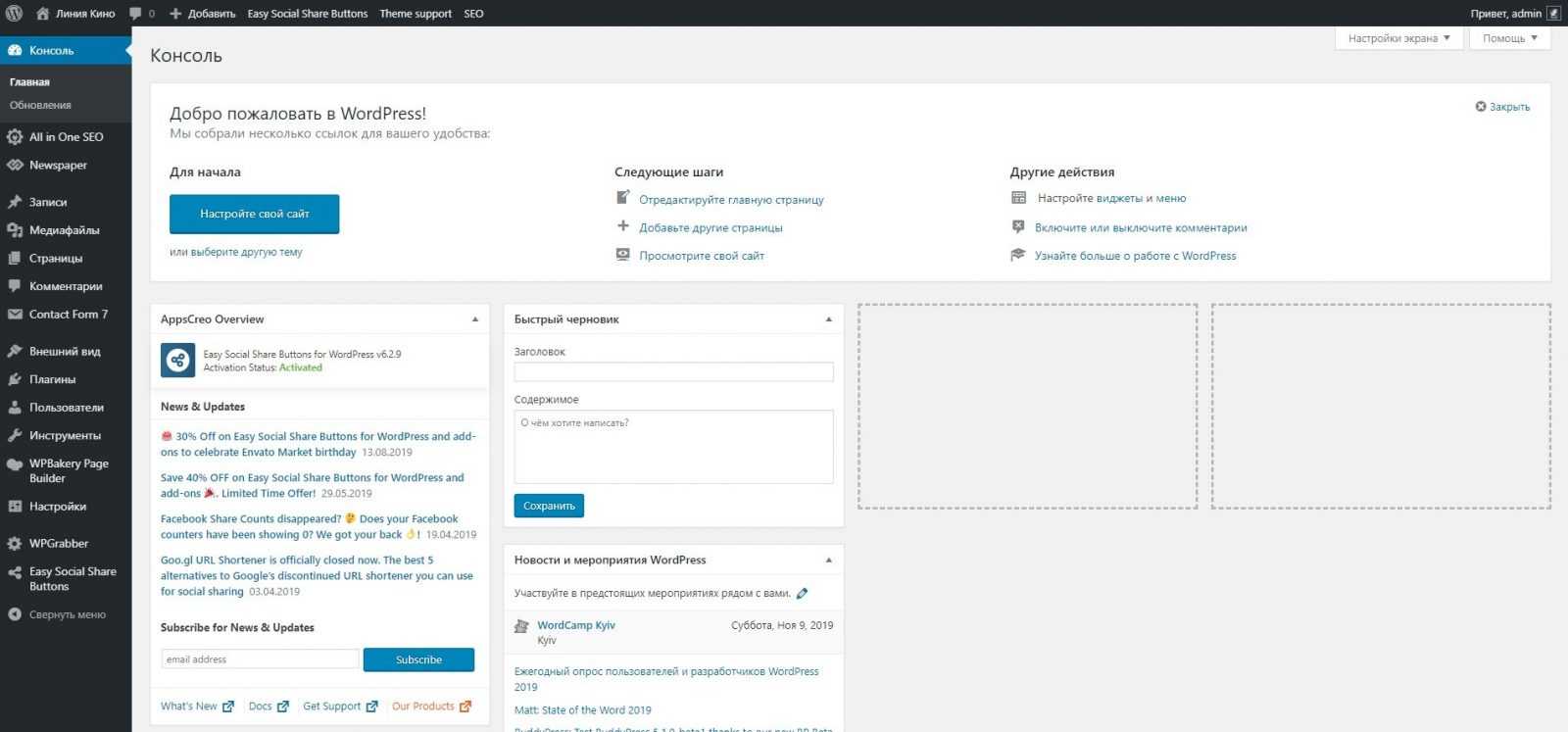1568x732 pixels.
Task: Click the pencil edit location icon
Action: coord(802,593)
